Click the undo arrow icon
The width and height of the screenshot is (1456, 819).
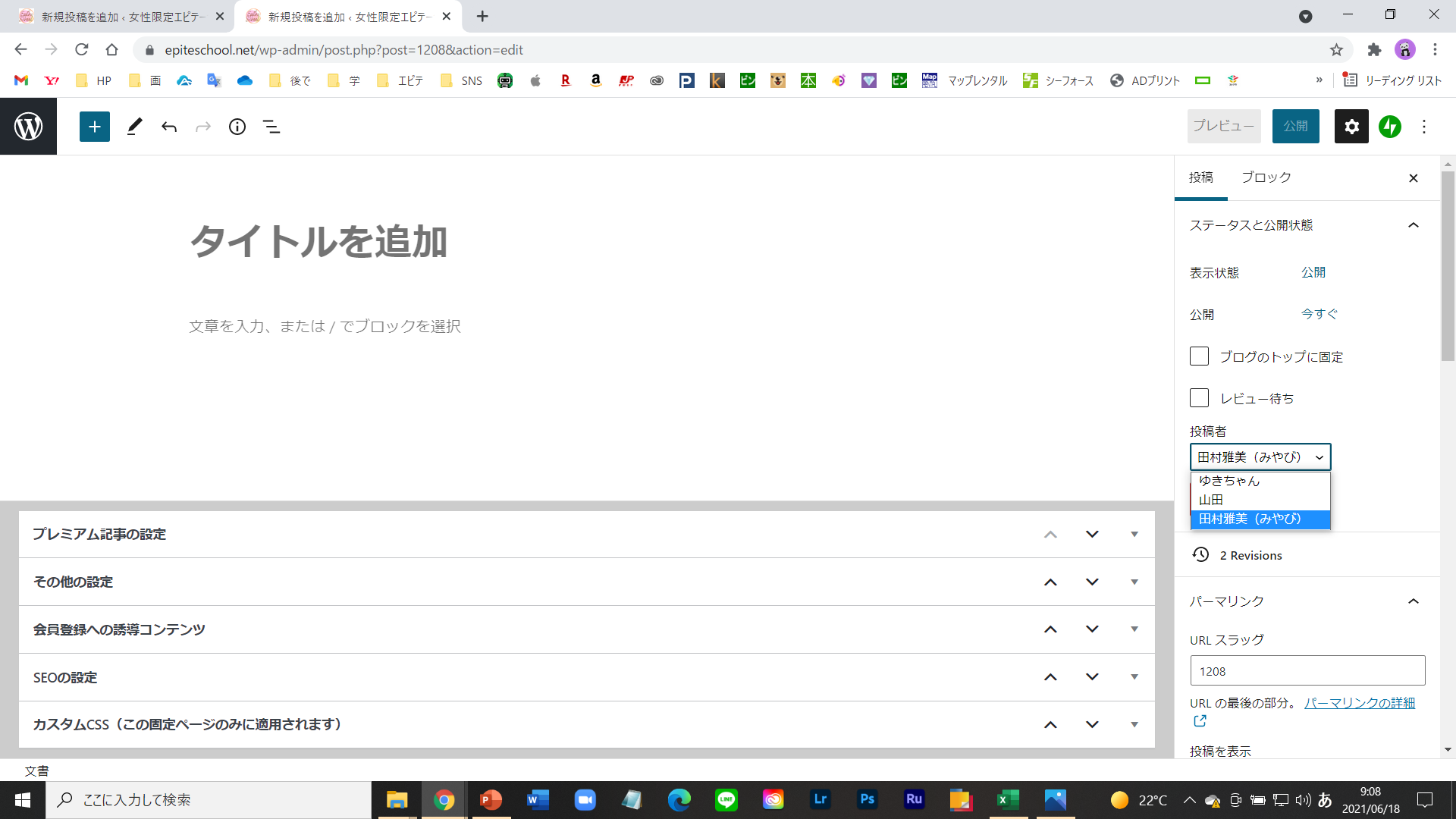click(x=168, y=127)
